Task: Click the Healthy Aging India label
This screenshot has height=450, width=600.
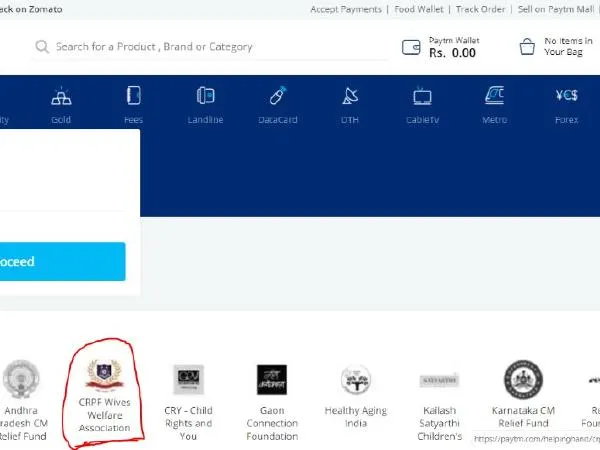Action: [x=356, y=417]
